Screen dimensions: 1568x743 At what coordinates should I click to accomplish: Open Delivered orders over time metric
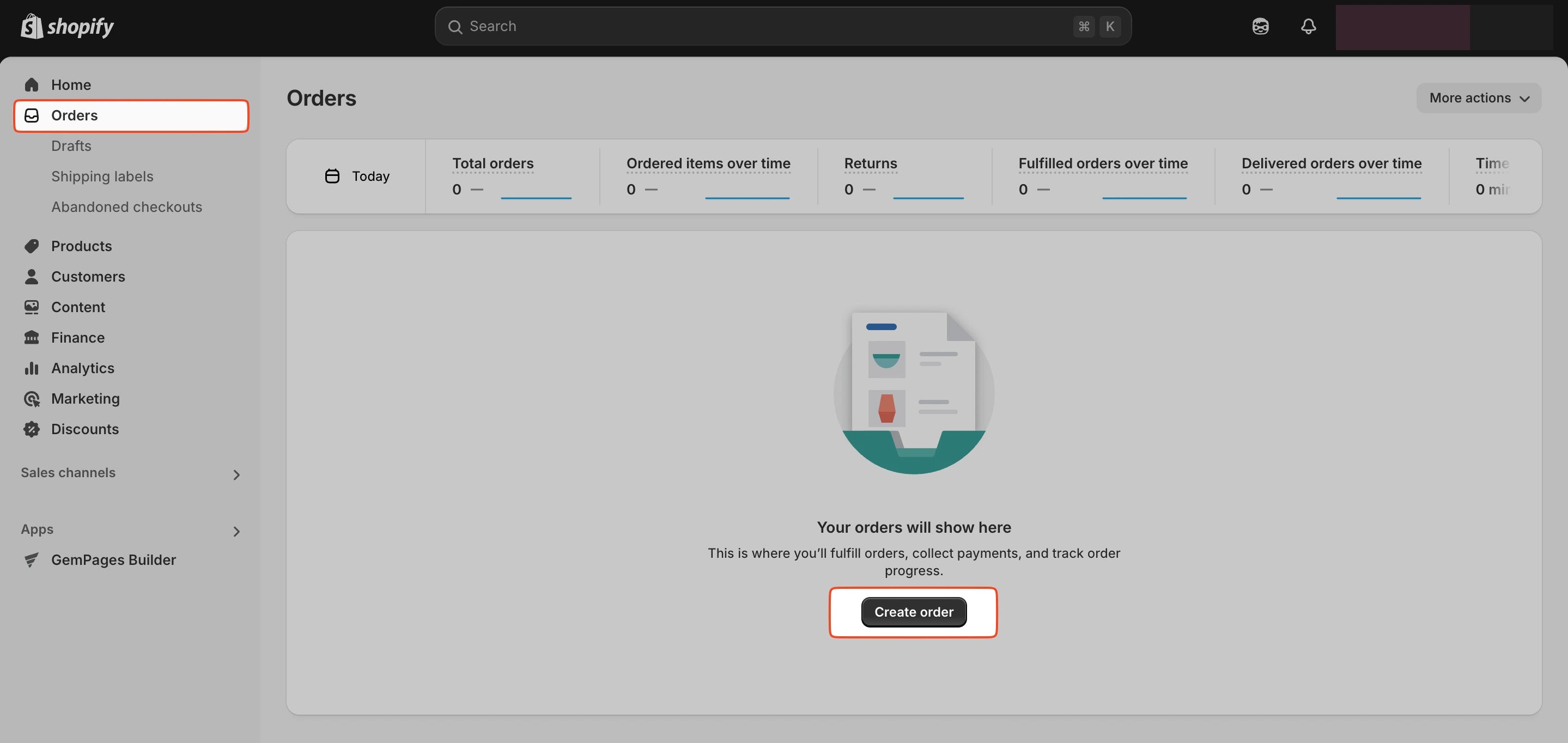pyautogui.click(x=1331, y=176)
